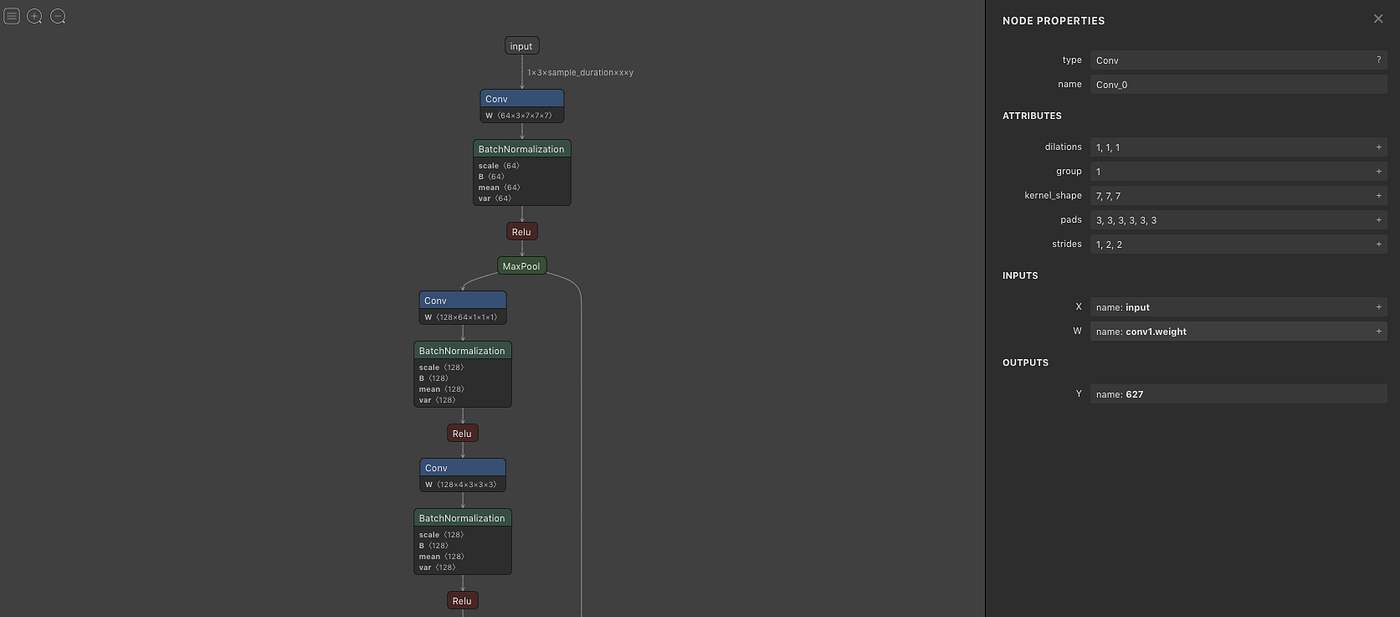The width and height of the screenshot is (1400, 617).
Task: Expand the kernel_shape attribute value
Action: (x=1378, y=194)
